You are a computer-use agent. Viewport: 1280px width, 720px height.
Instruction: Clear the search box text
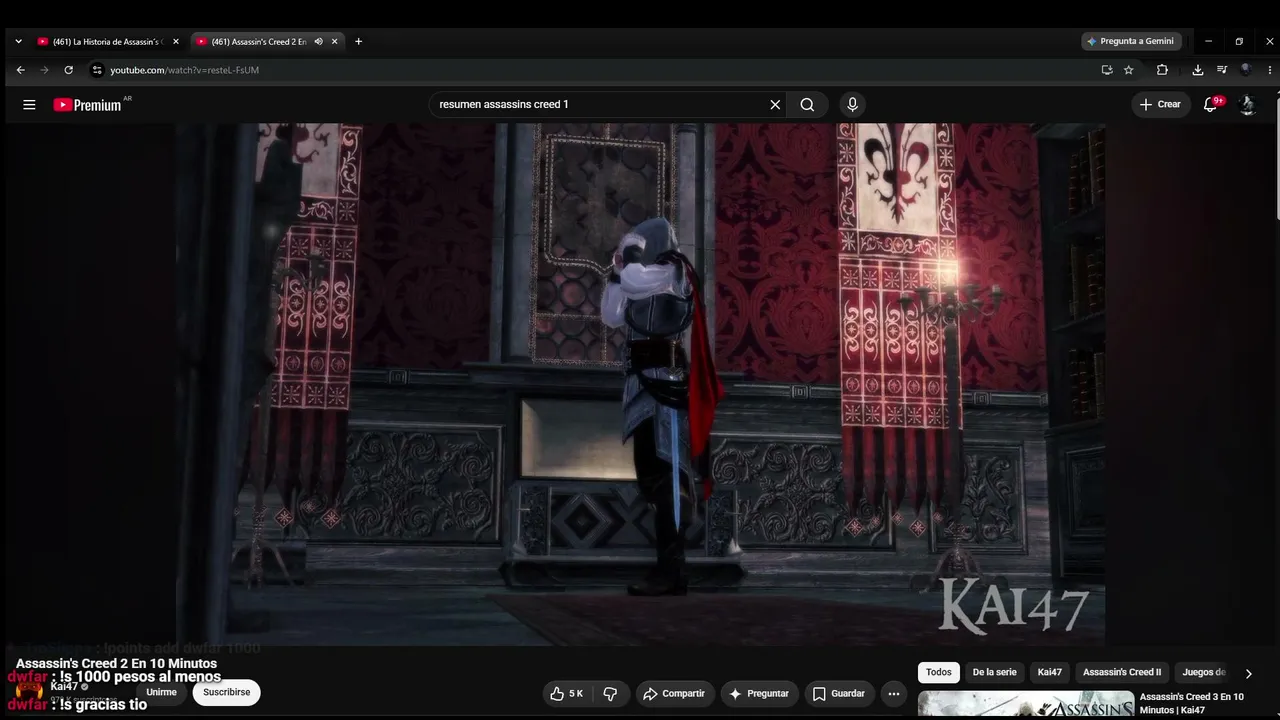pyautogui.click(x=775, y=104)
